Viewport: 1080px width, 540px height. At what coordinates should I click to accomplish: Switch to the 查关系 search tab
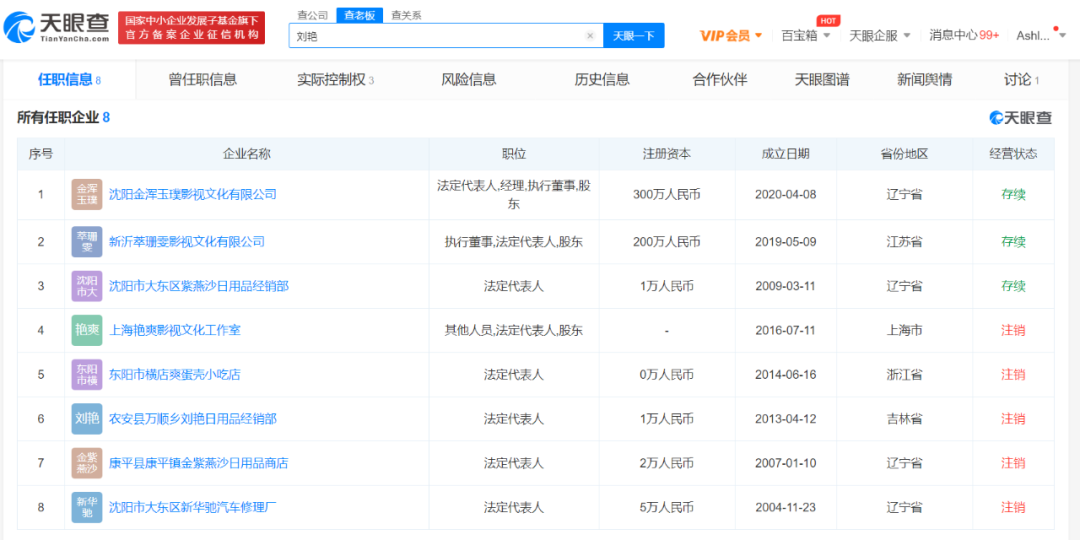coord(406,15)
